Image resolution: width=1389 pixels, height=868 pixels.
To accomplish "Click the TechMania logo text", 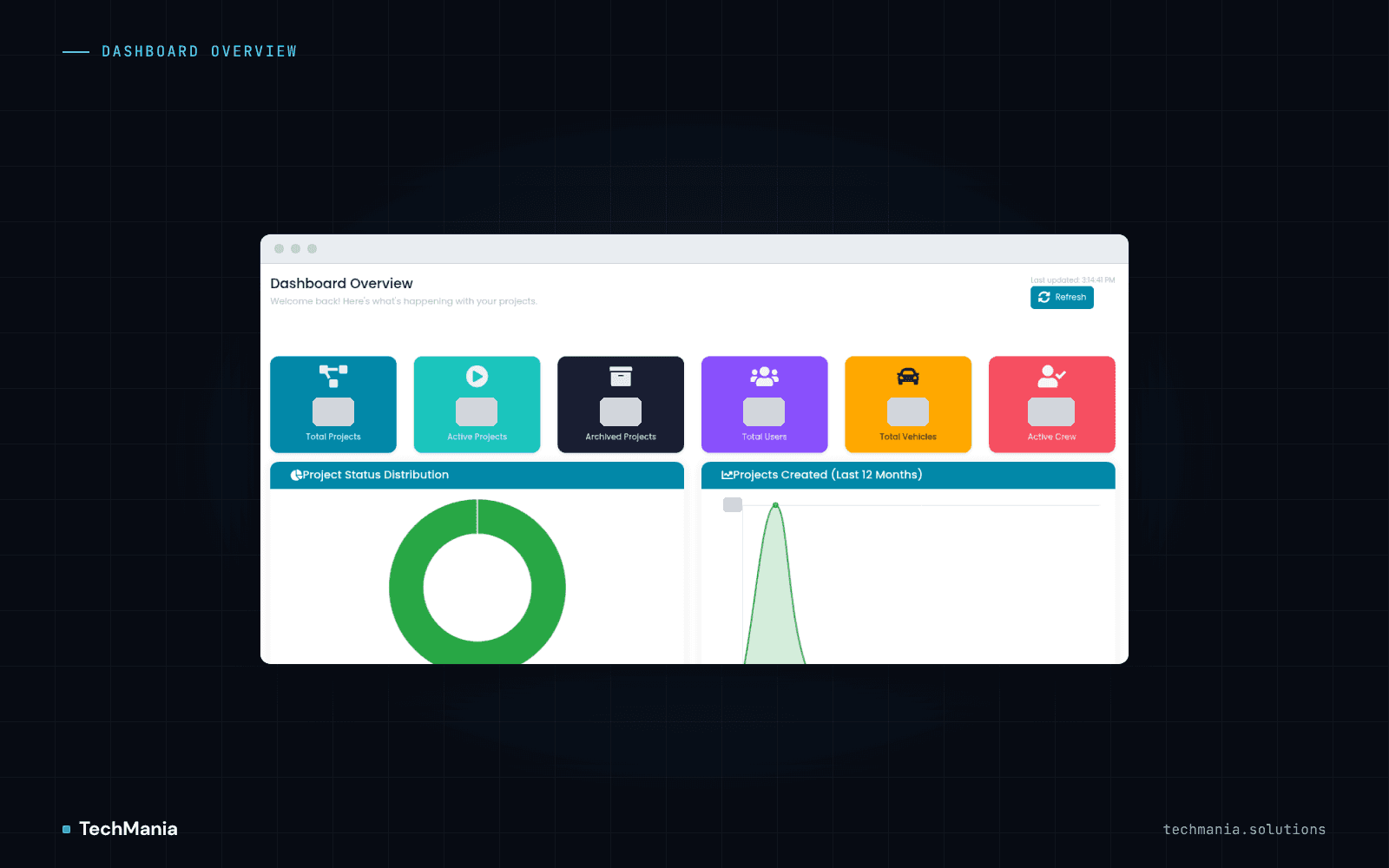I will pyautogui.click(x=128, y=829).
